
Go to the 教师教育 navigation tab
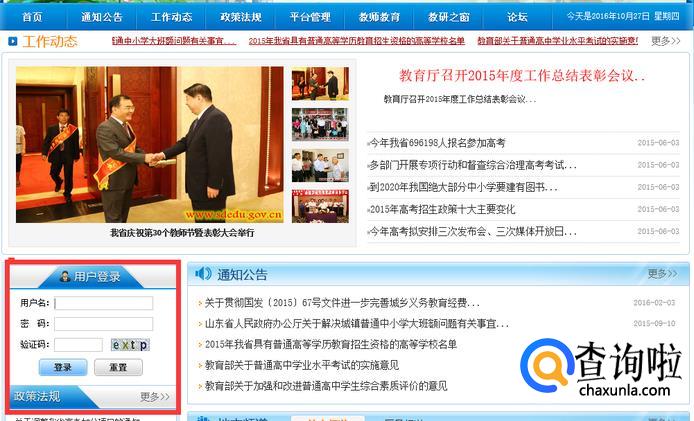pos(379,17)
